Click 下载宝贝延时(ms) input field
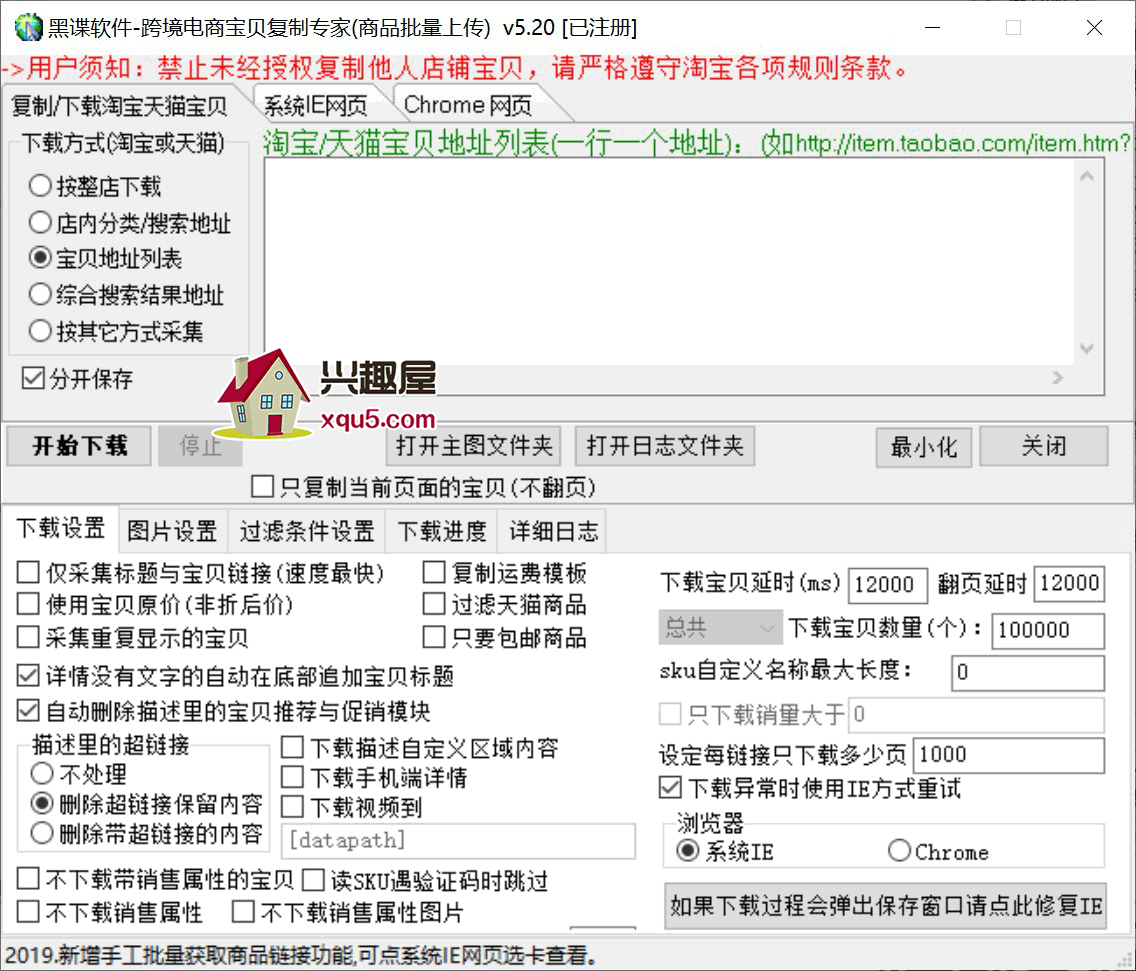Image resolution: width=1136 pixels, height=971 pixels. 888,585
